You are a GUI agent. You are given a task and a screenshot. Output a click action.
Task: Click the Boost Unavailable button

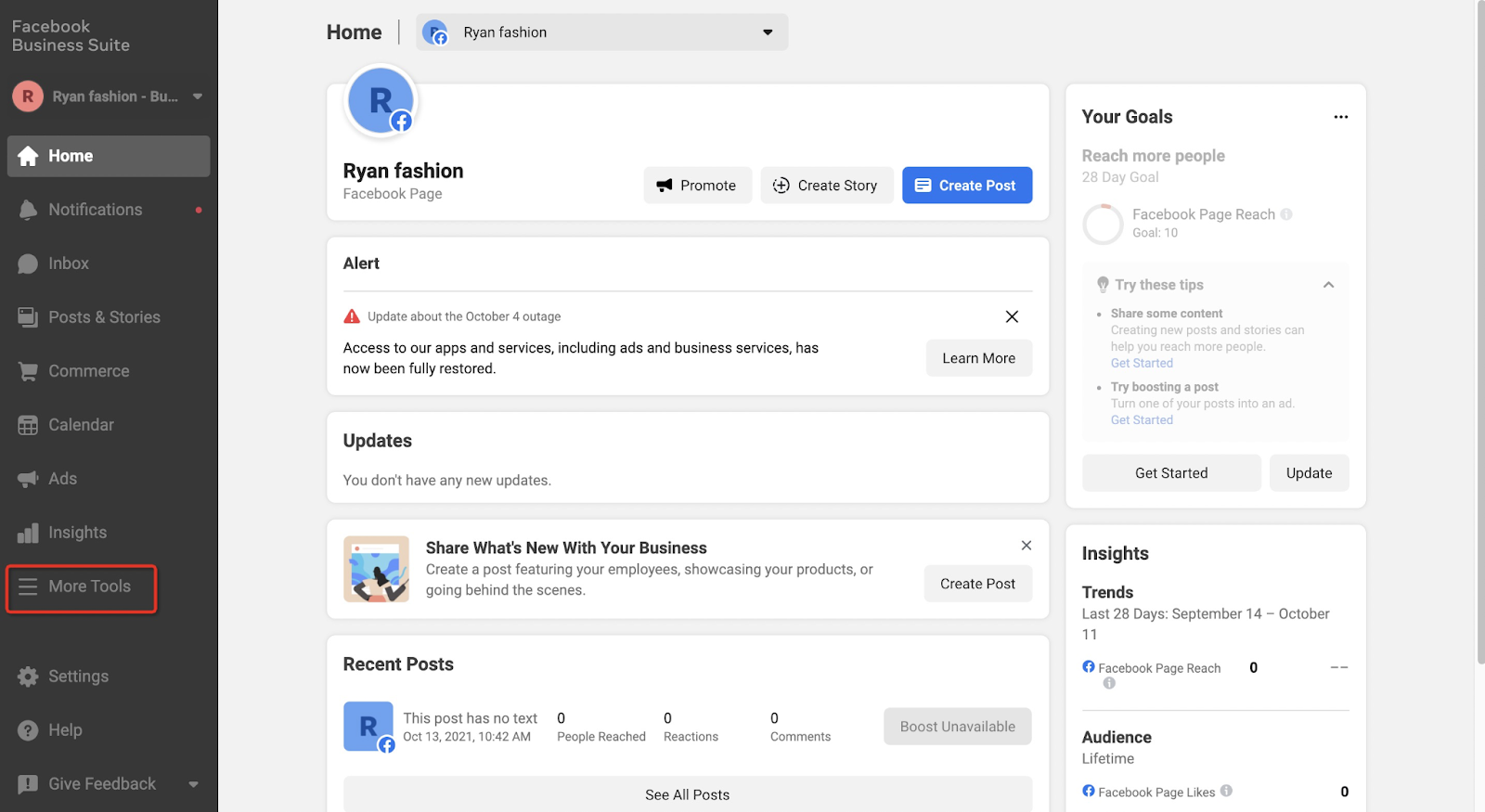coord(957,727)
